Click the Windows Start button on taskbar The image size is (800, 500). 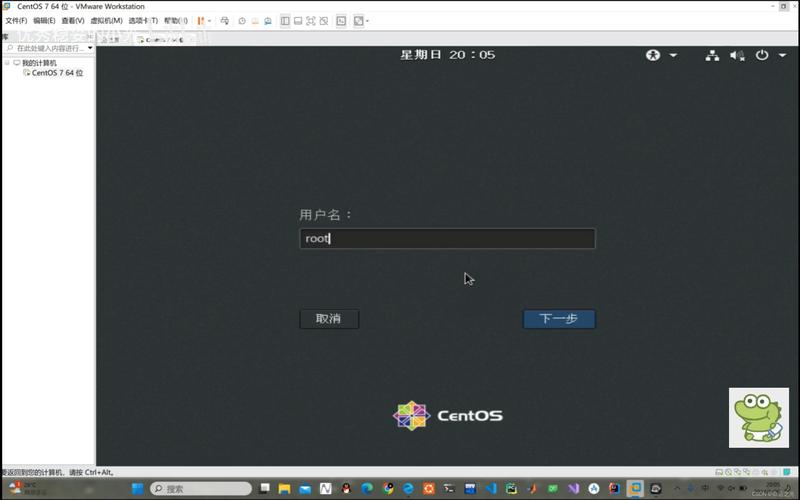pos(137,489)
